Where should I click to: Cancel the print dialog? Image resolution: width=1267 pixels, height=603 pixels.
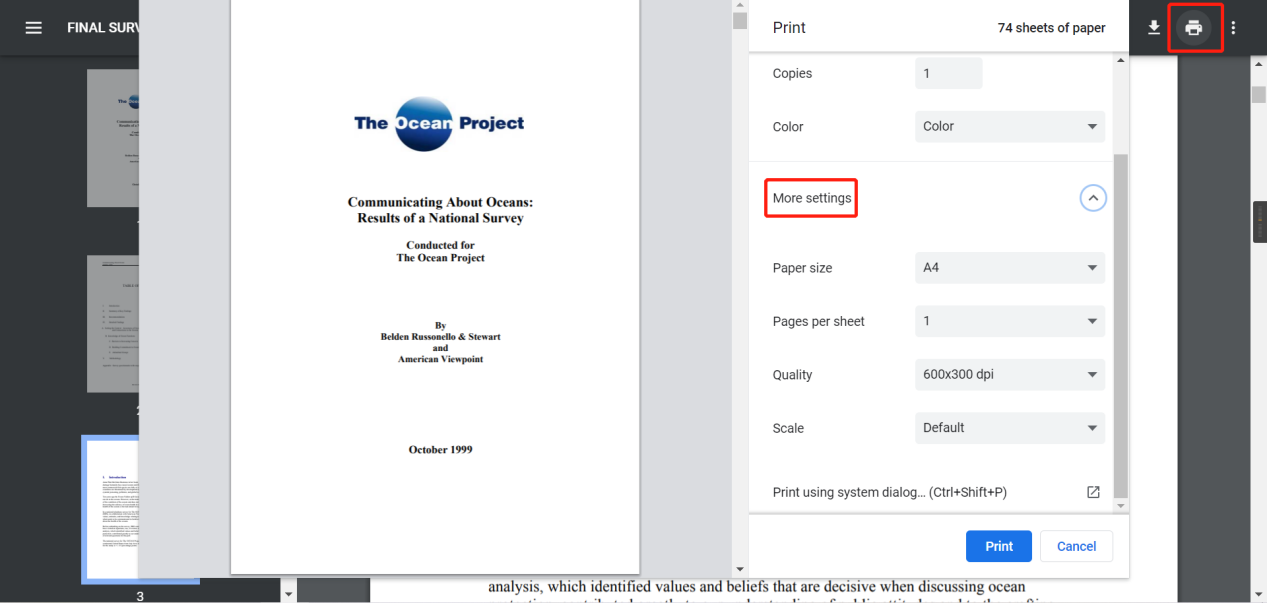pos(1077,546)
